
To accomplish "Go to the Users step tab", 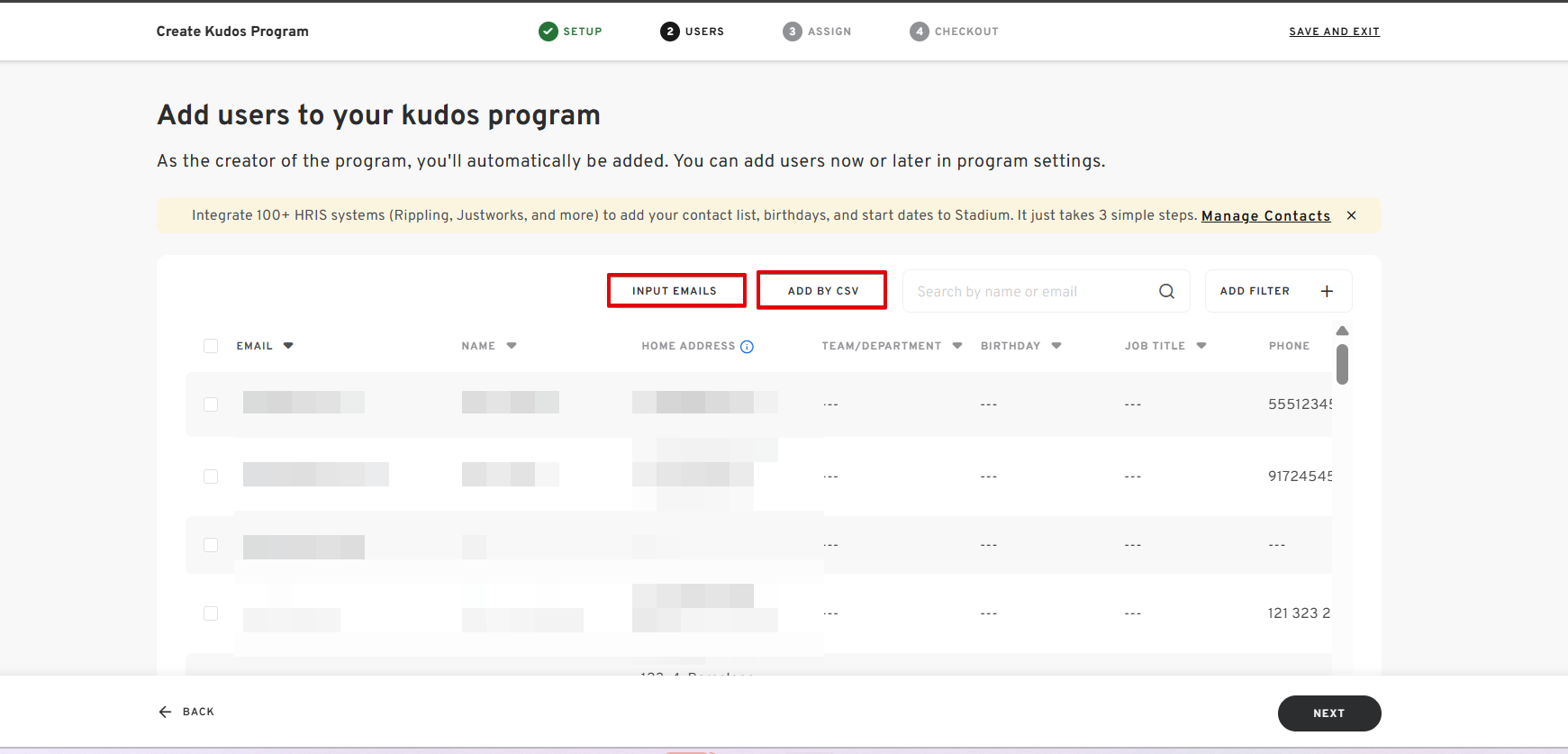I will pyautogui.click(x=692, y=32).
